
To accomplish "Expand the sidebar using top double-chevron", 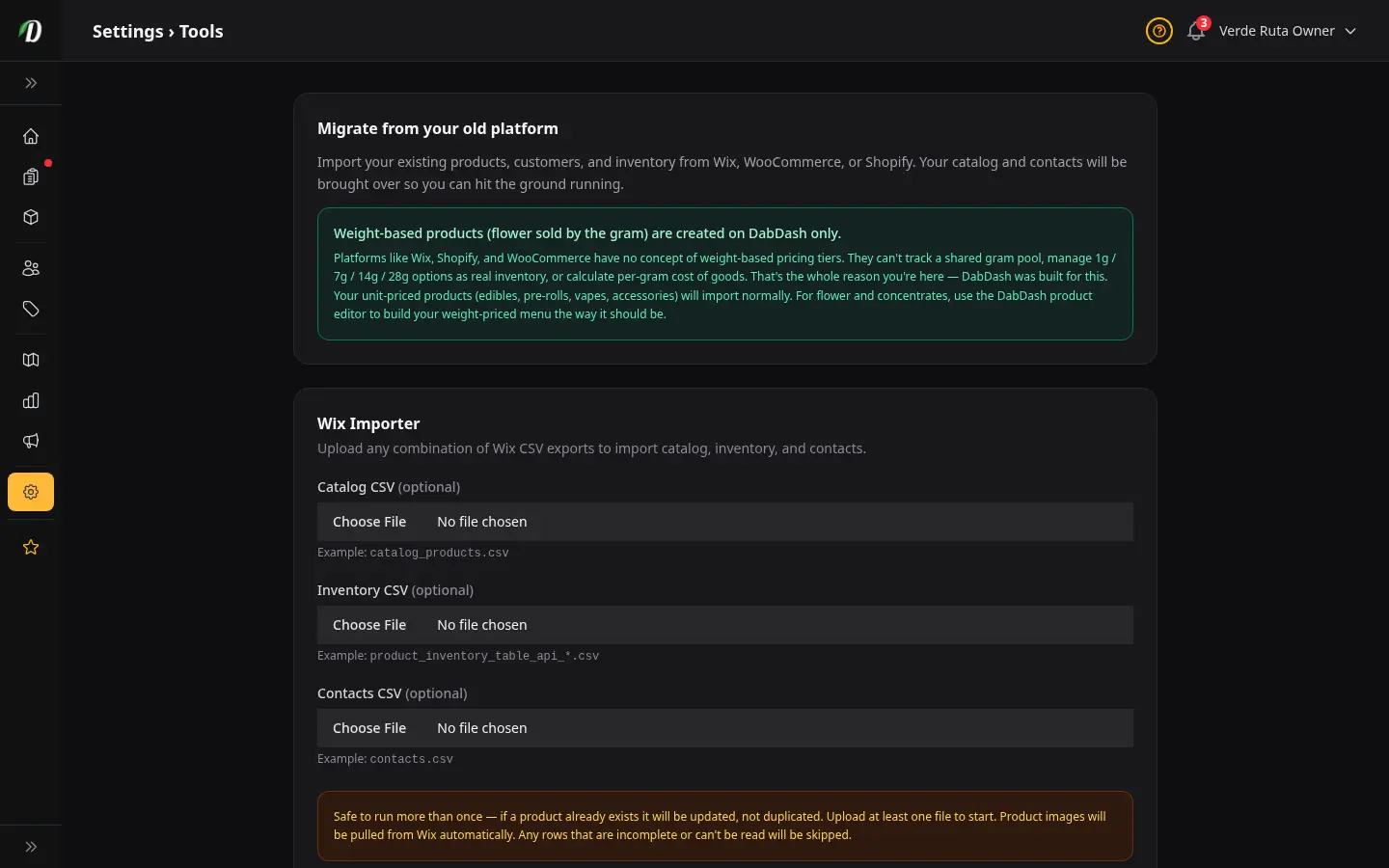I will pos(31,83).
